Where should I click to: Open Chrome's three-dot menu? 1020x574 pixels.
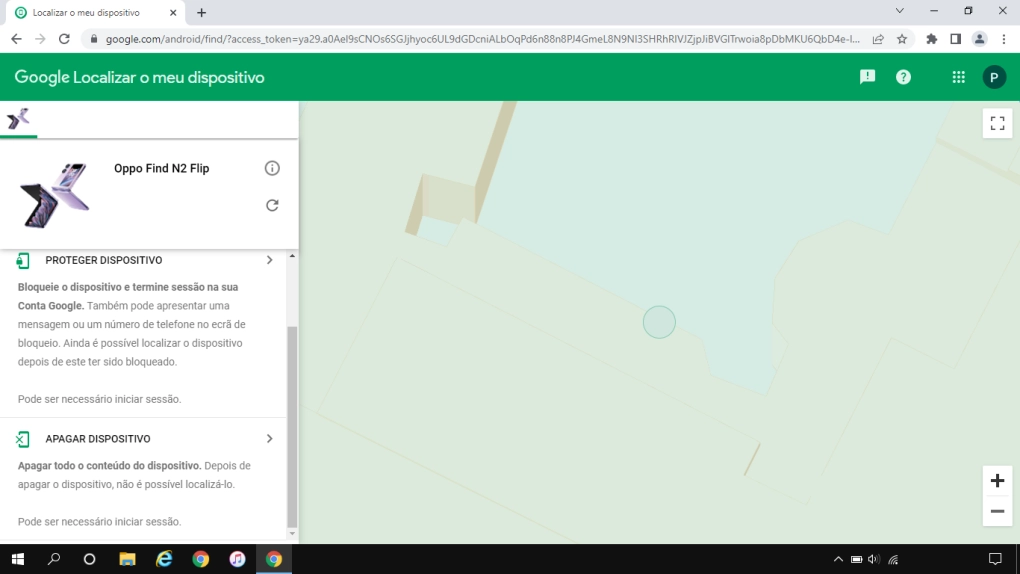click(x=1004, y=39)
